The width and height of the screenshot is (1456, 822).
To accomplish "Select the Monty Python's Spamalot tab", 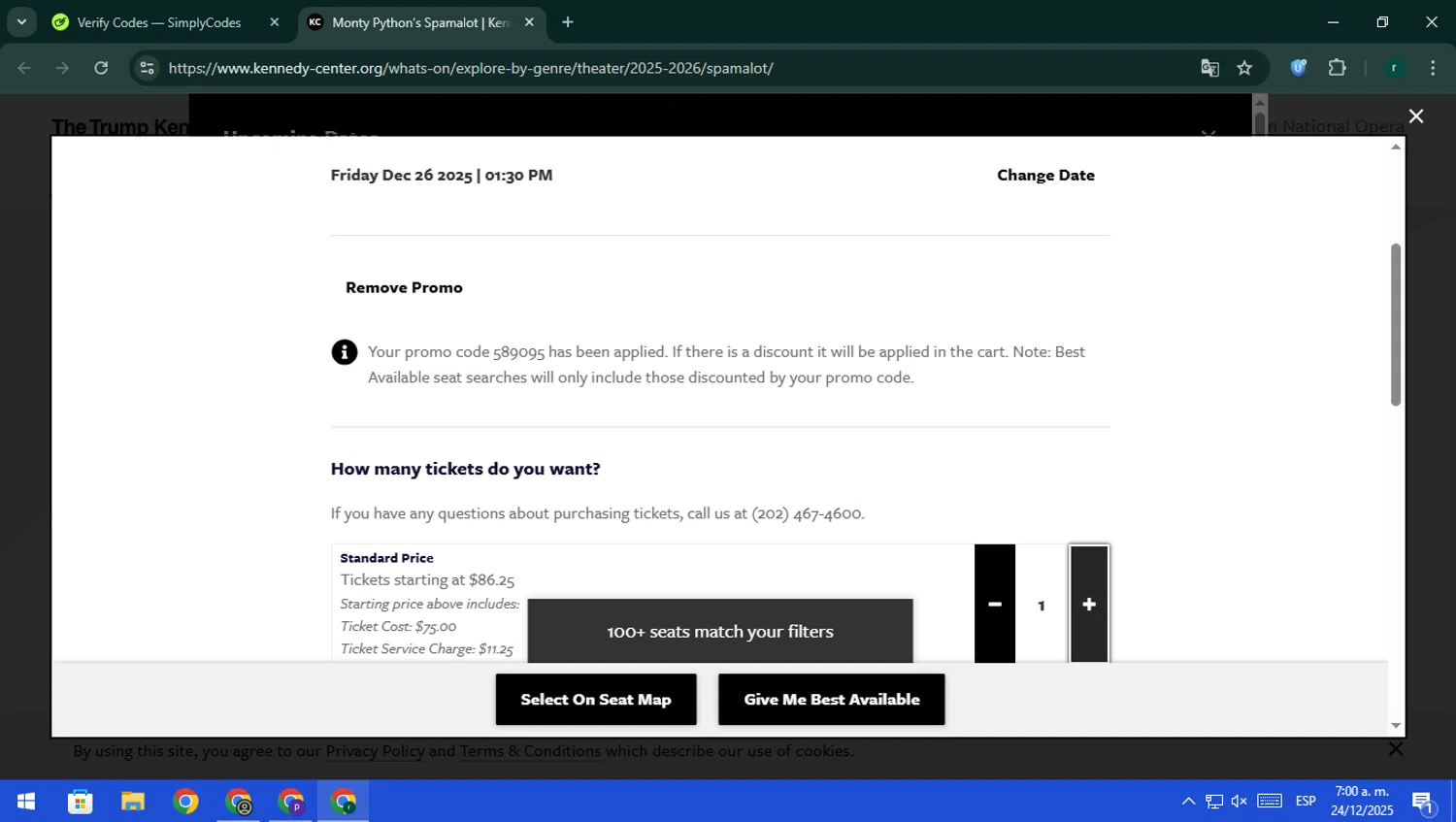I will [419, 22].
